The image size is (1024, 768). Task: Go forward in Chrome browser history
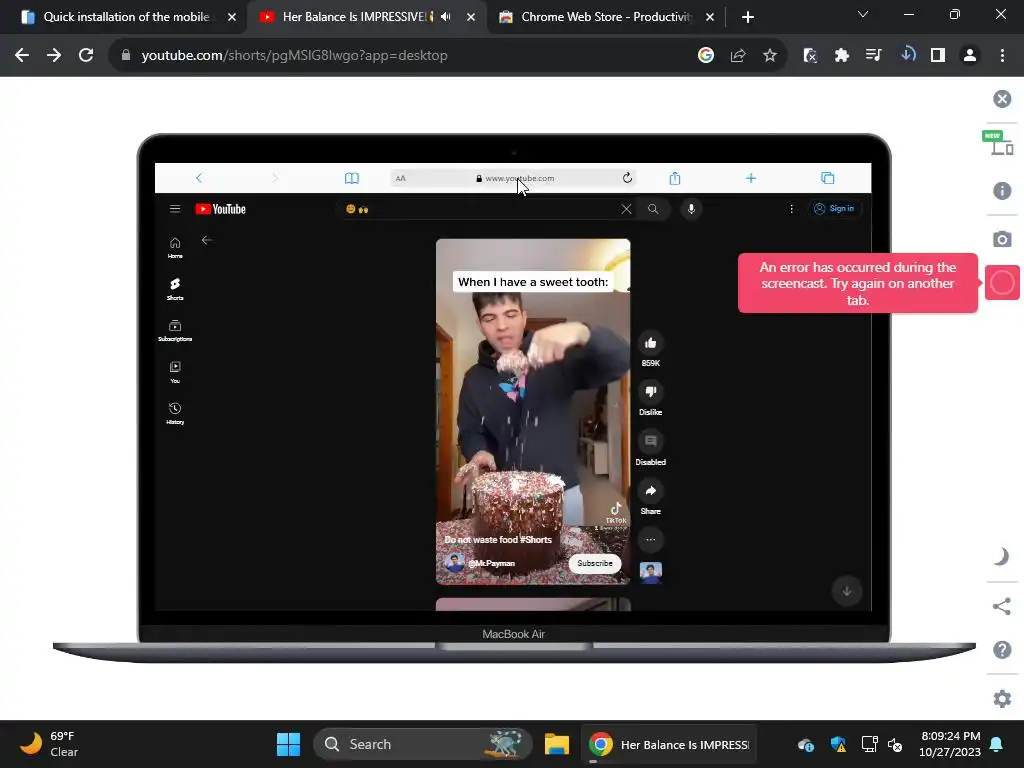(54, 56)
